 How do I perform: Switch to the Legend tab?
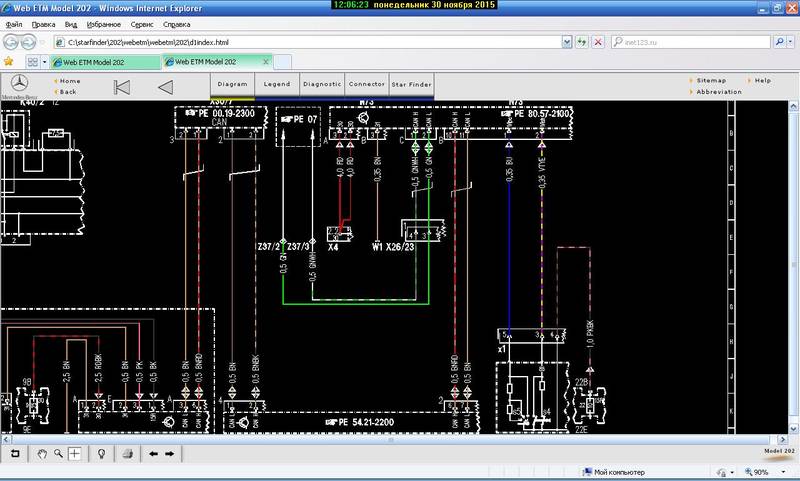point(277,85)
